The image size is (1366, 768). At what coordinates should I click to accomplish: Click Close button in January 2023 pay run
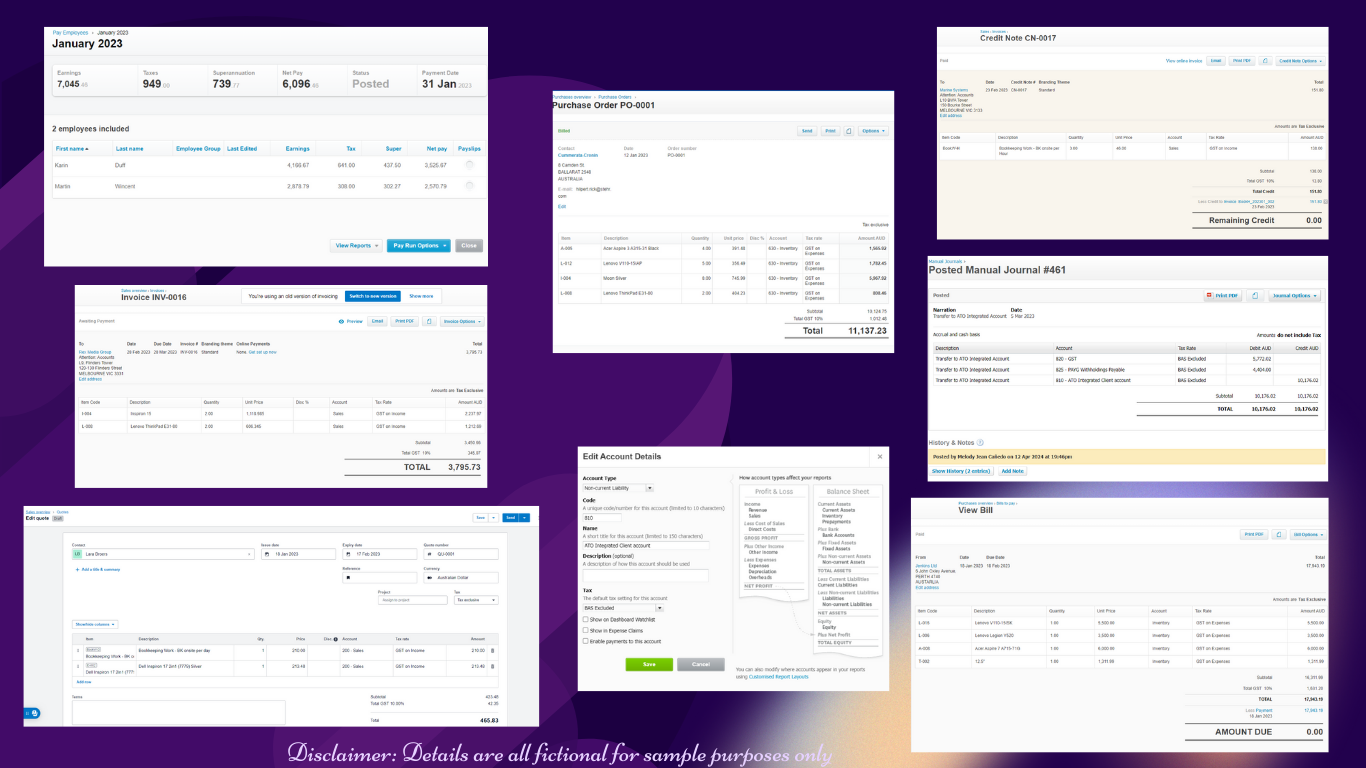(x=468, y=245)
